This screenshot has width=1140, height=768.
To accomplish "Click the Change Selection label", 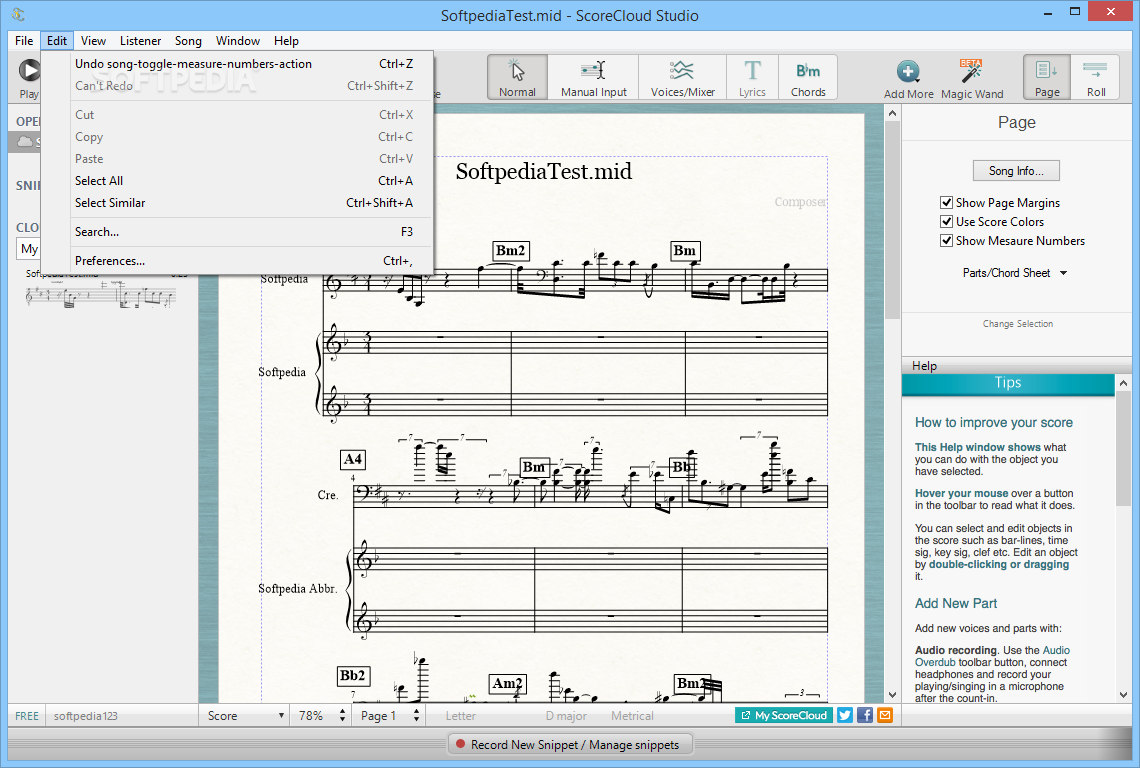I will tap(1017, 324).
